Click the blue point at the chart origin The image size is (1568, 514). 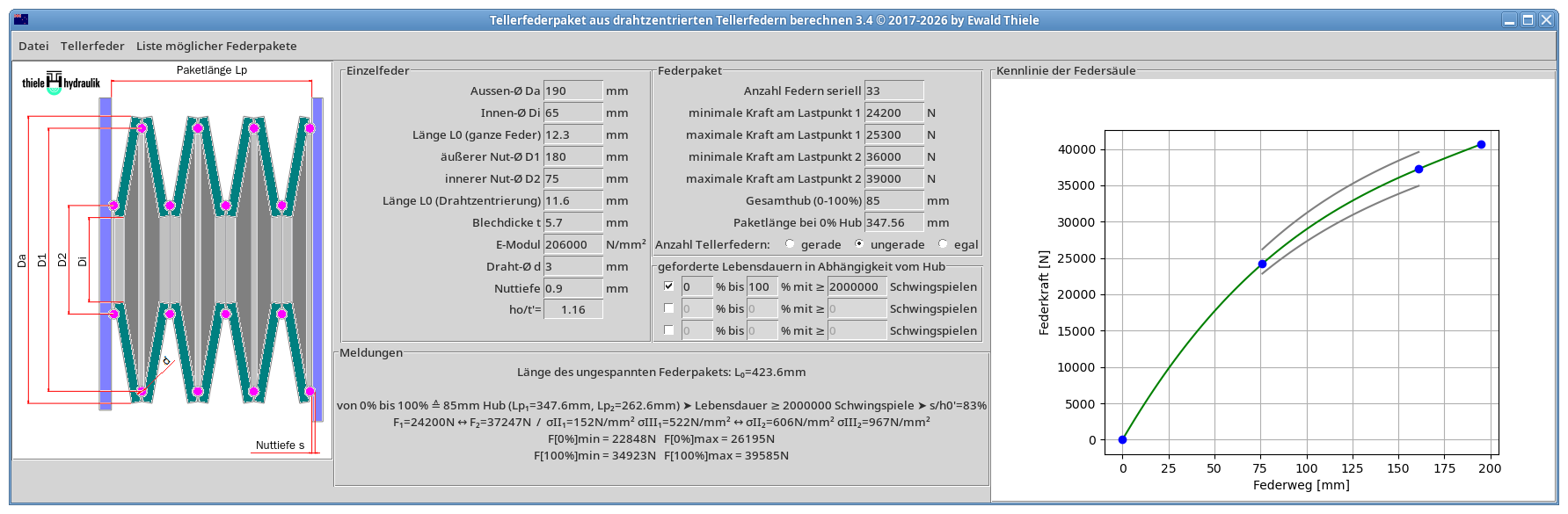click(1122, 439)
